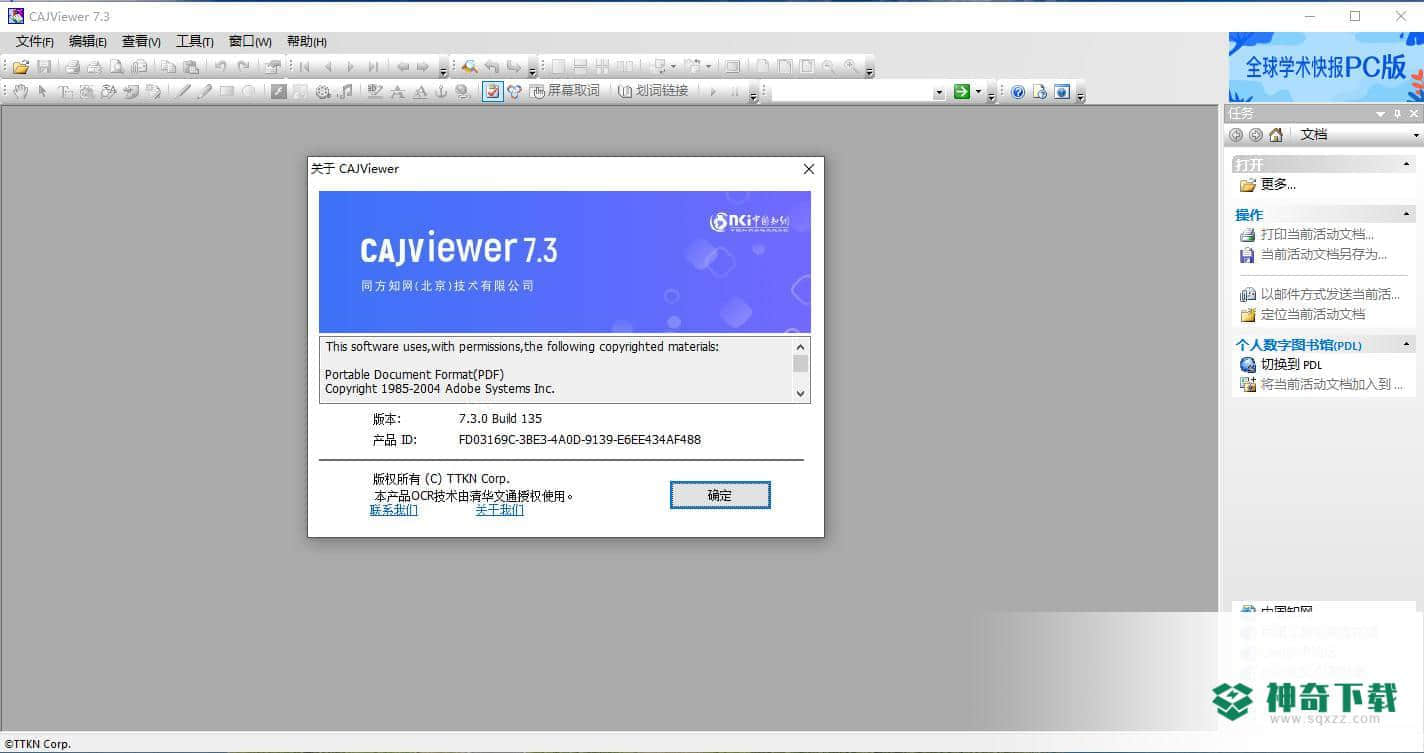Viewport: 1424px width, 753px height.
Task: Click the scrollbar thumb in About license box
Action: coord(800,363)
